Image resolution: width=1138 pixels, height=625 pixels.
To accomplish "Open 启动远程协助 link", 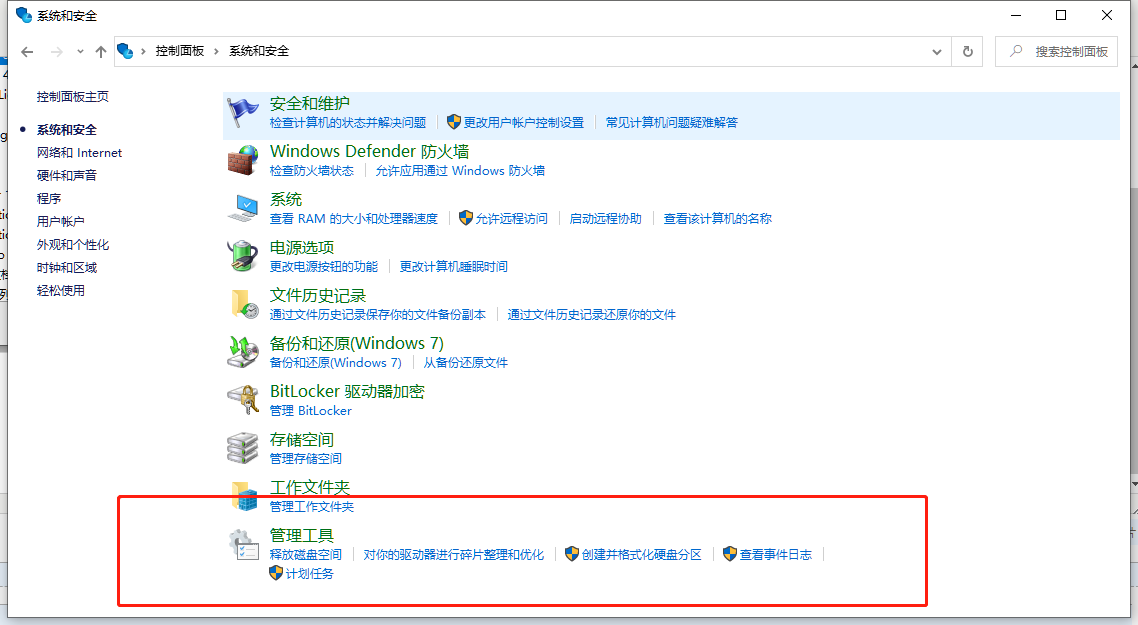I will [x=605, y=218].
